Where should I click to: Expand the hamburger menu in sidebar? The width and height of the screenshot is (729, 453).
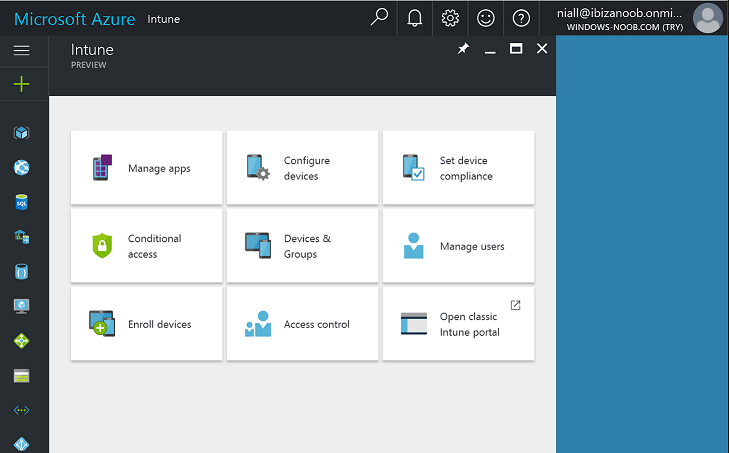pos(21,50)
